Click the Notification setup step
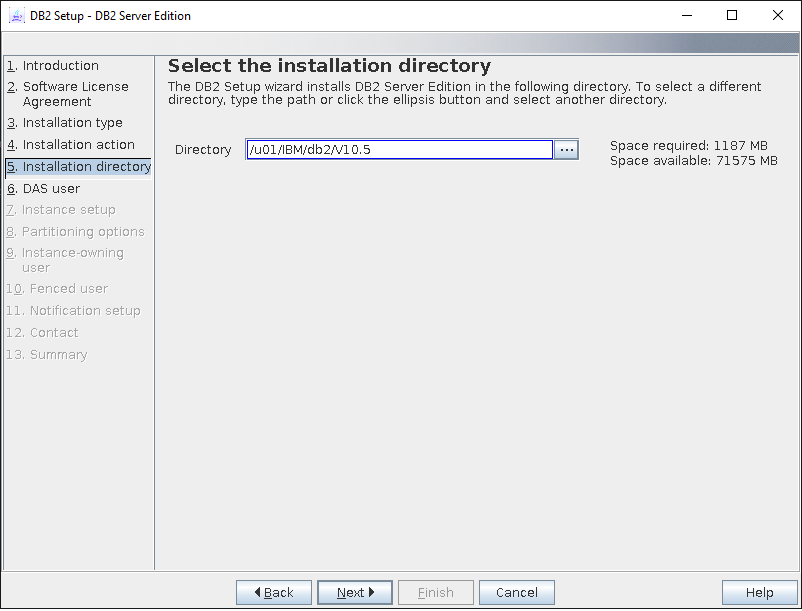Viewport: 802px width, 611px height. (x=84, y=311)
